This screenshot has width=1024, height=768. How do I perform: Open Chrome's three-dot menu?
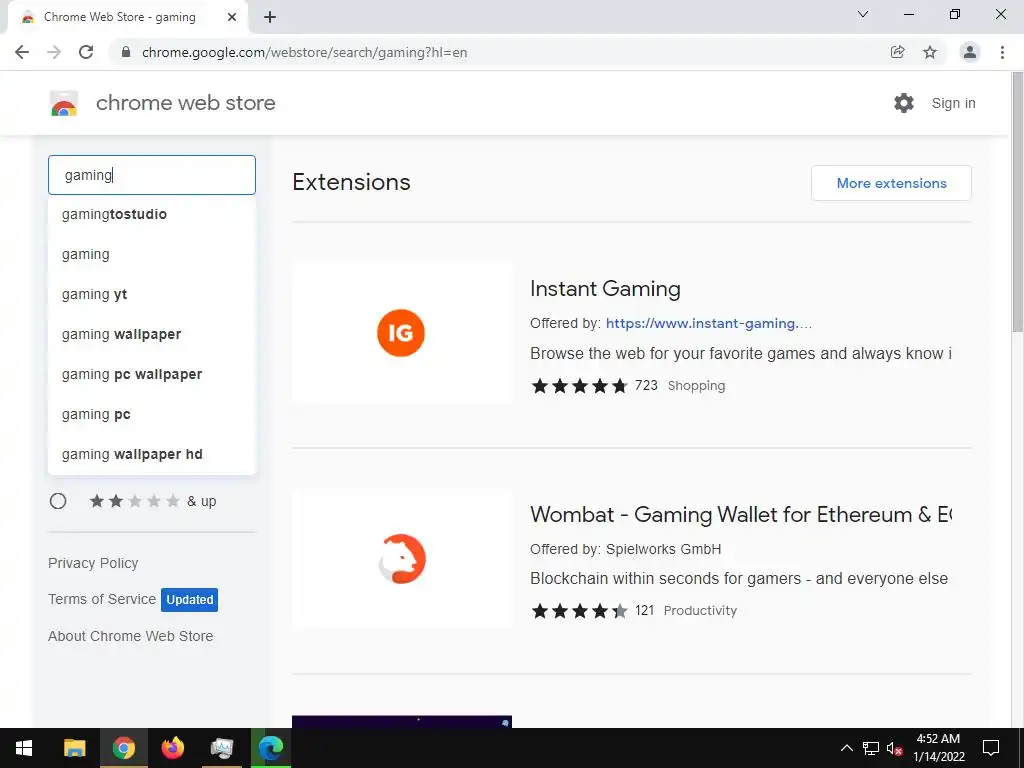1002,52
